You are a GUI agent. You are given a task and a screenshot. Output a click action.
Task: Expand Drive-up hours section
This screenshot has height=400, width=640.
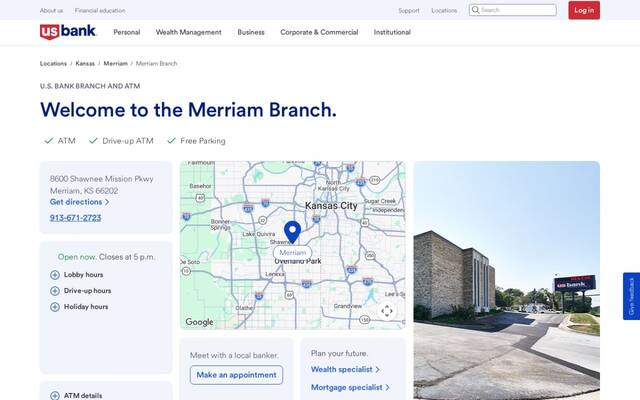click(80, 291)
